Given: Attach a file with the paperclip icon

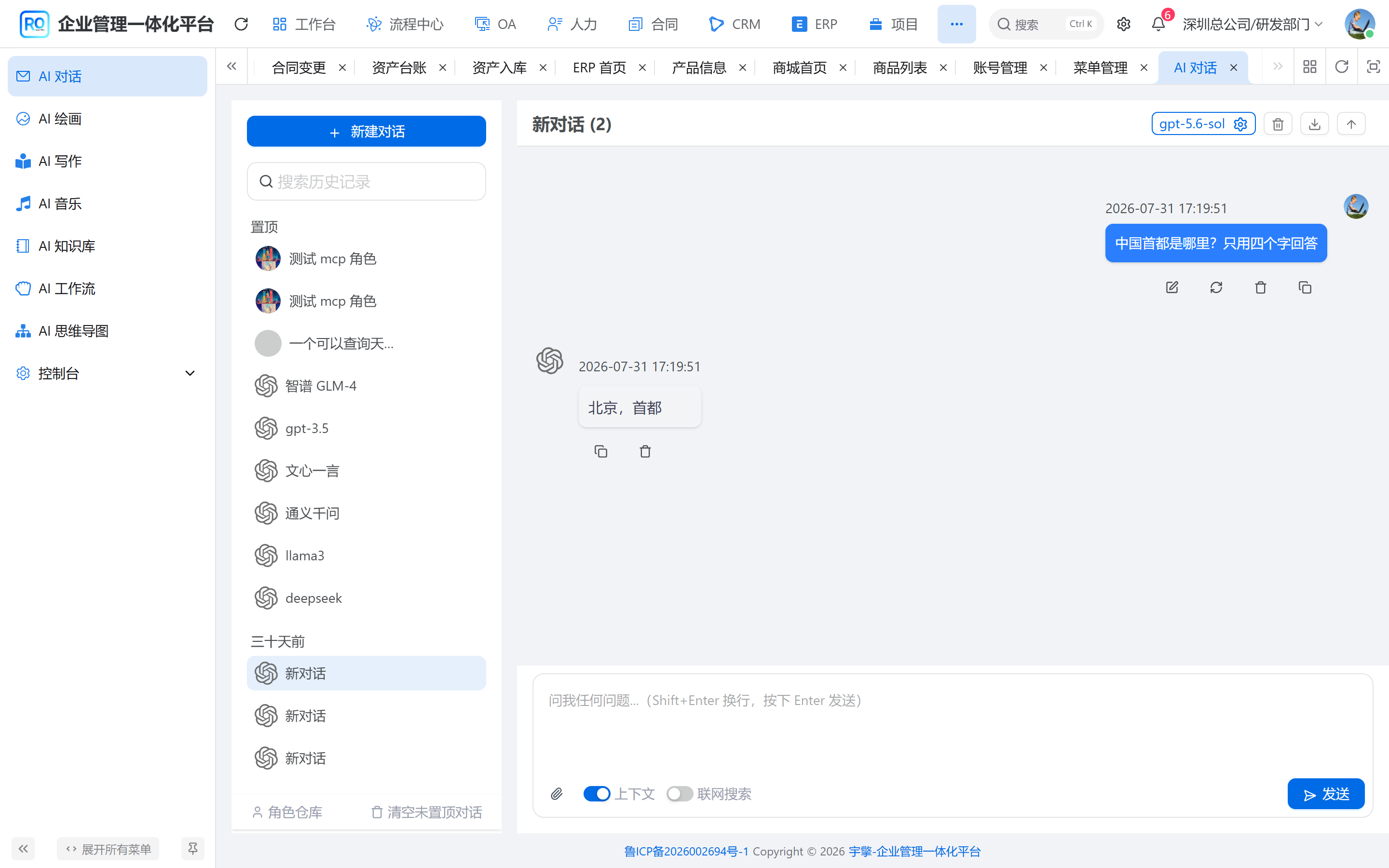Looking at the screenshot, I should click(557, 794).
